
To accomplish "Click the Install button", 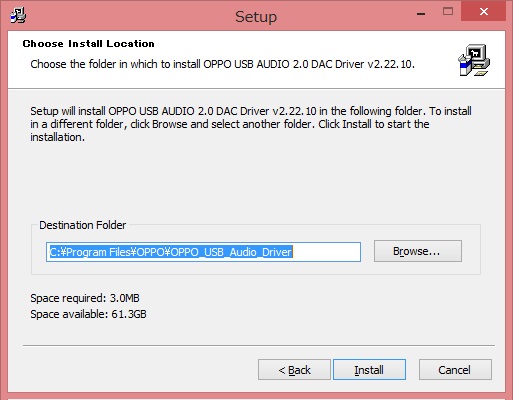I will (369, 369).
